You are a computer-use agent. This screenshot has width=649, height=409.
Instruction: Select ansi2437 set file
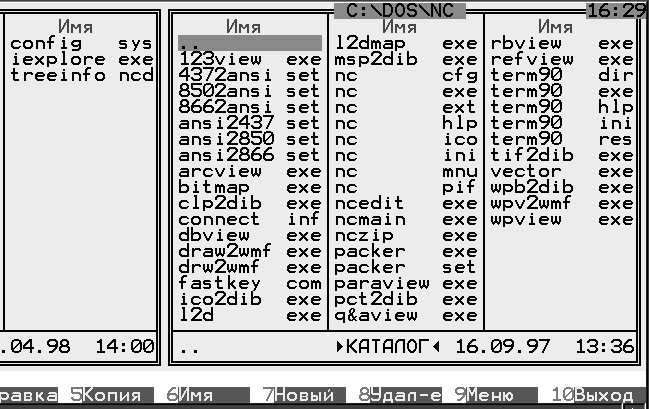click(x=250, y=123)
